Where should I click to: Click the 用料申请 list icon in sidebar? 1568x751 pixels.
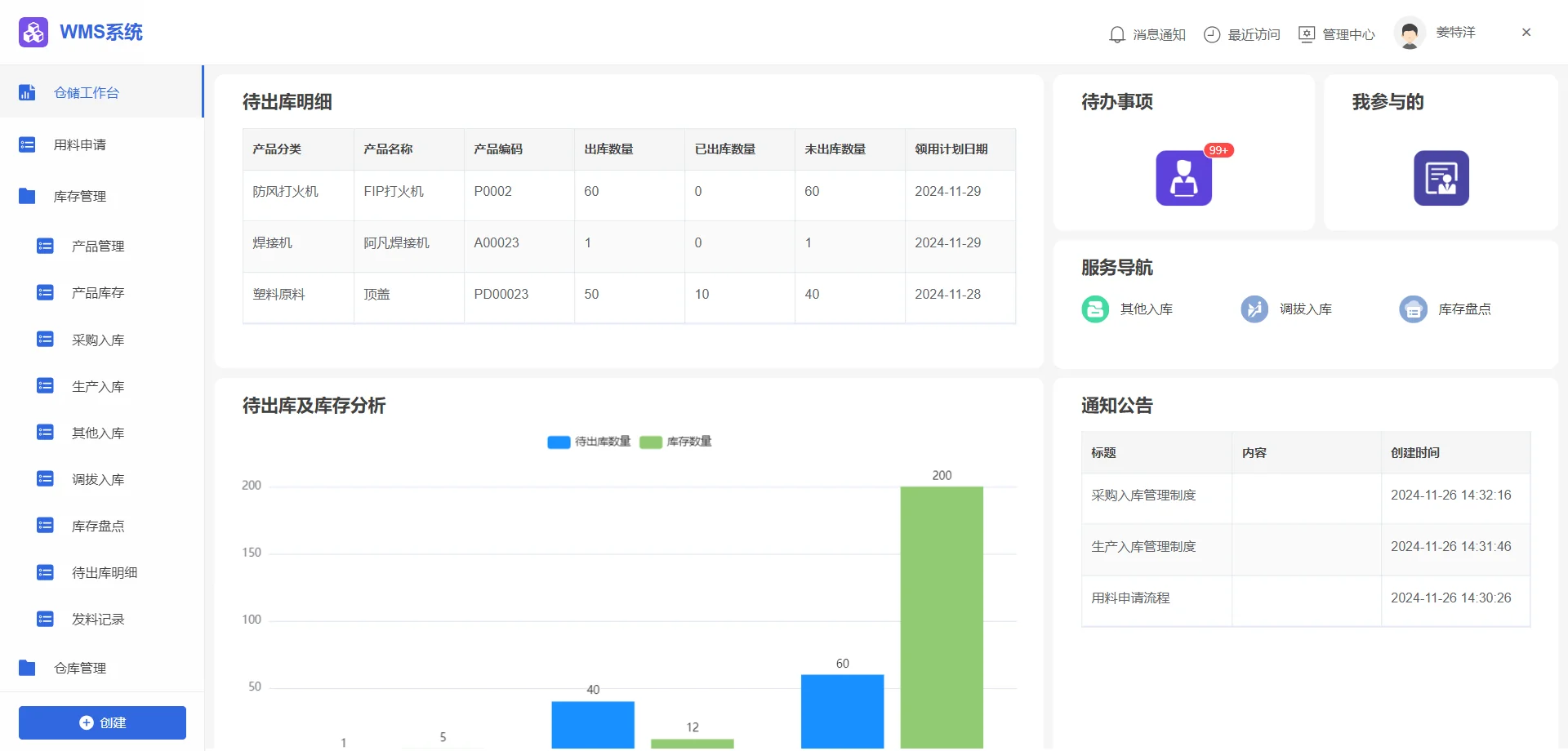pos(27,144)
